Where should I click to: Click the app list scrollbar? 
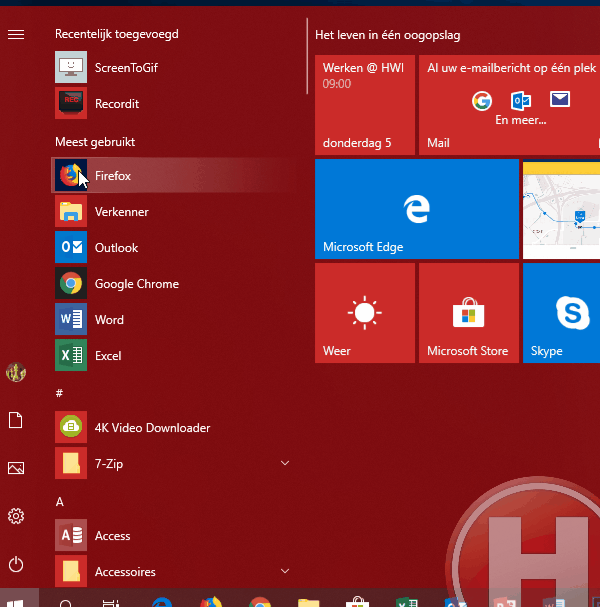coord(307,56)
